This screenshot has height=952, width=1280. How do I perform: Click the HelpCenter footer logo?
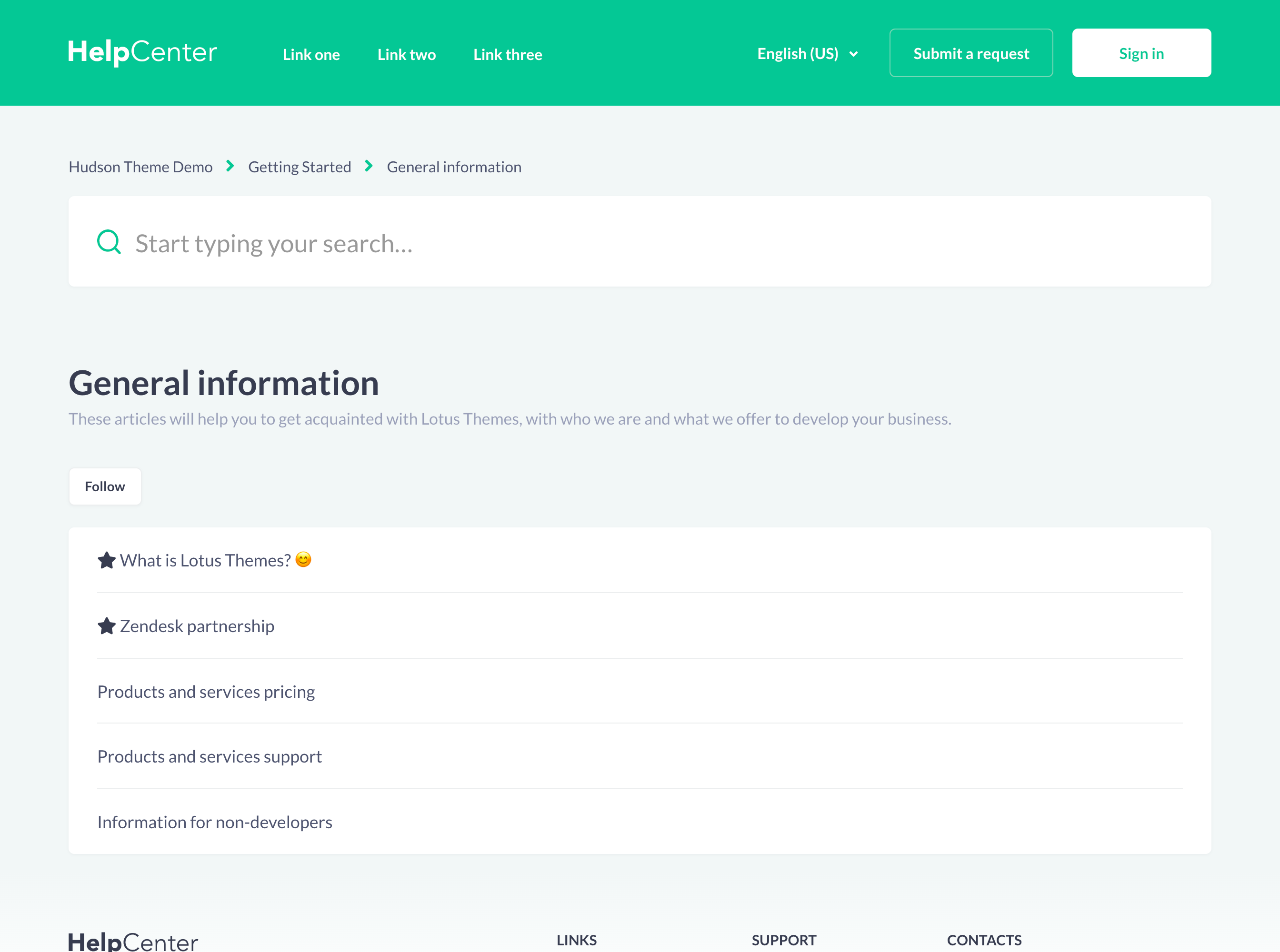tap(133, 942)
